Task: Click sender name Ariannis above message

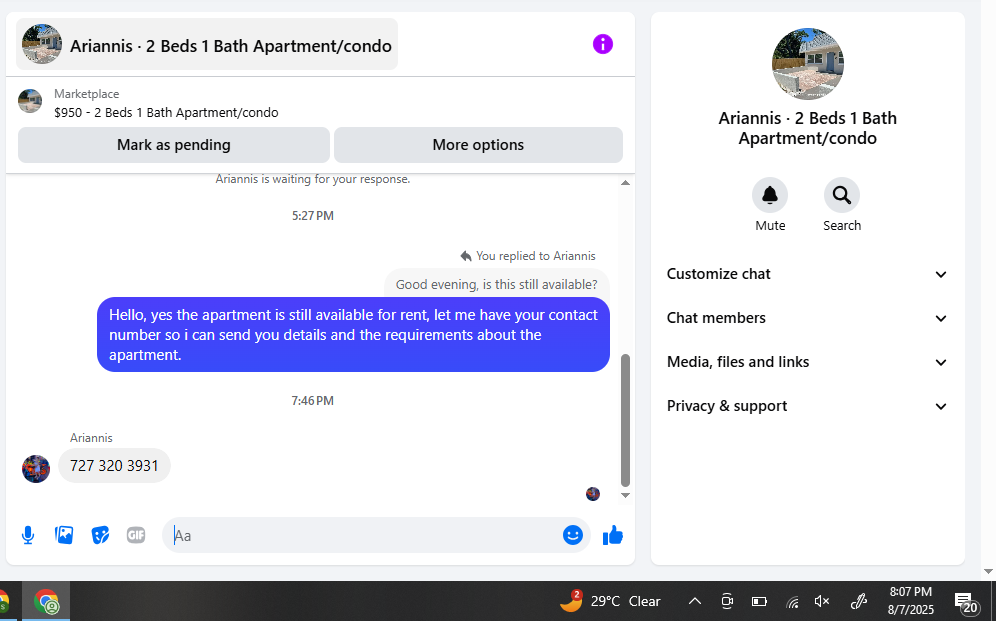Action: tap(91, 438)
